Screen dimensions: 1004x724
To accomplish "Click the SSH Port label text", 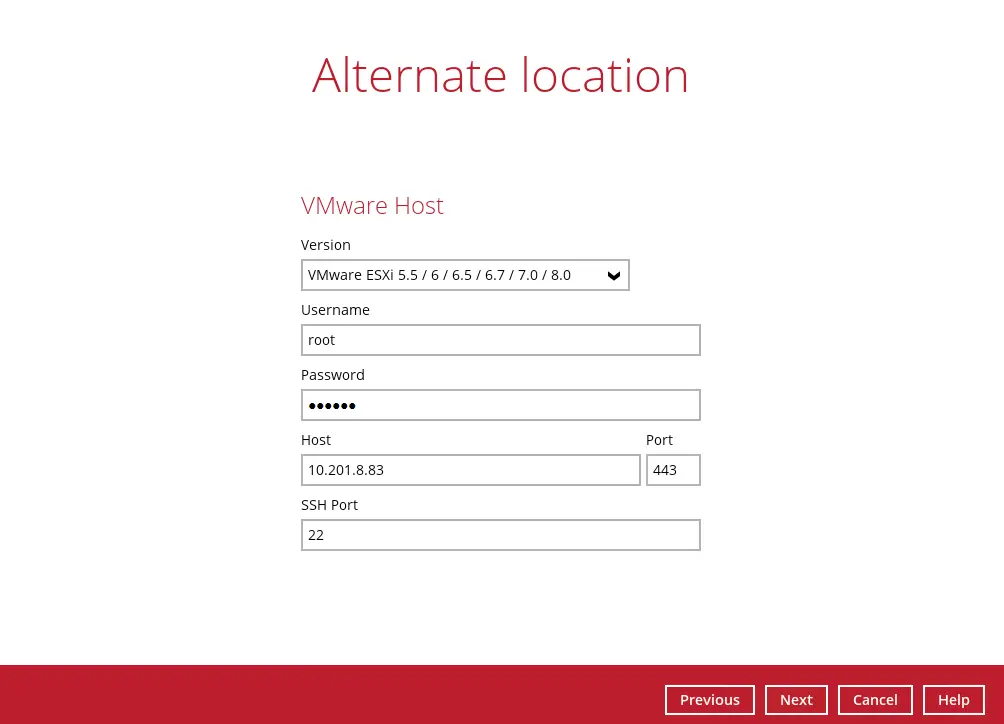I will click(x=329, y=505).
